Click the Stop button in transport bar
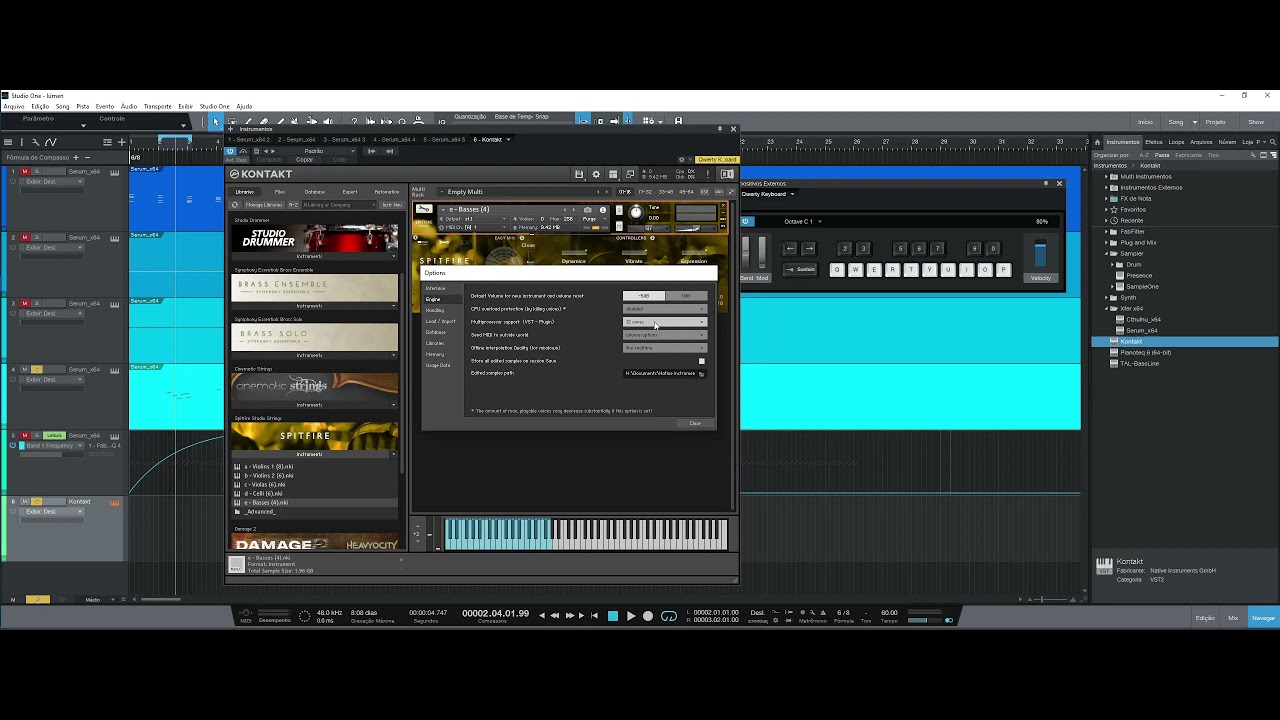 tap(613, 616)
